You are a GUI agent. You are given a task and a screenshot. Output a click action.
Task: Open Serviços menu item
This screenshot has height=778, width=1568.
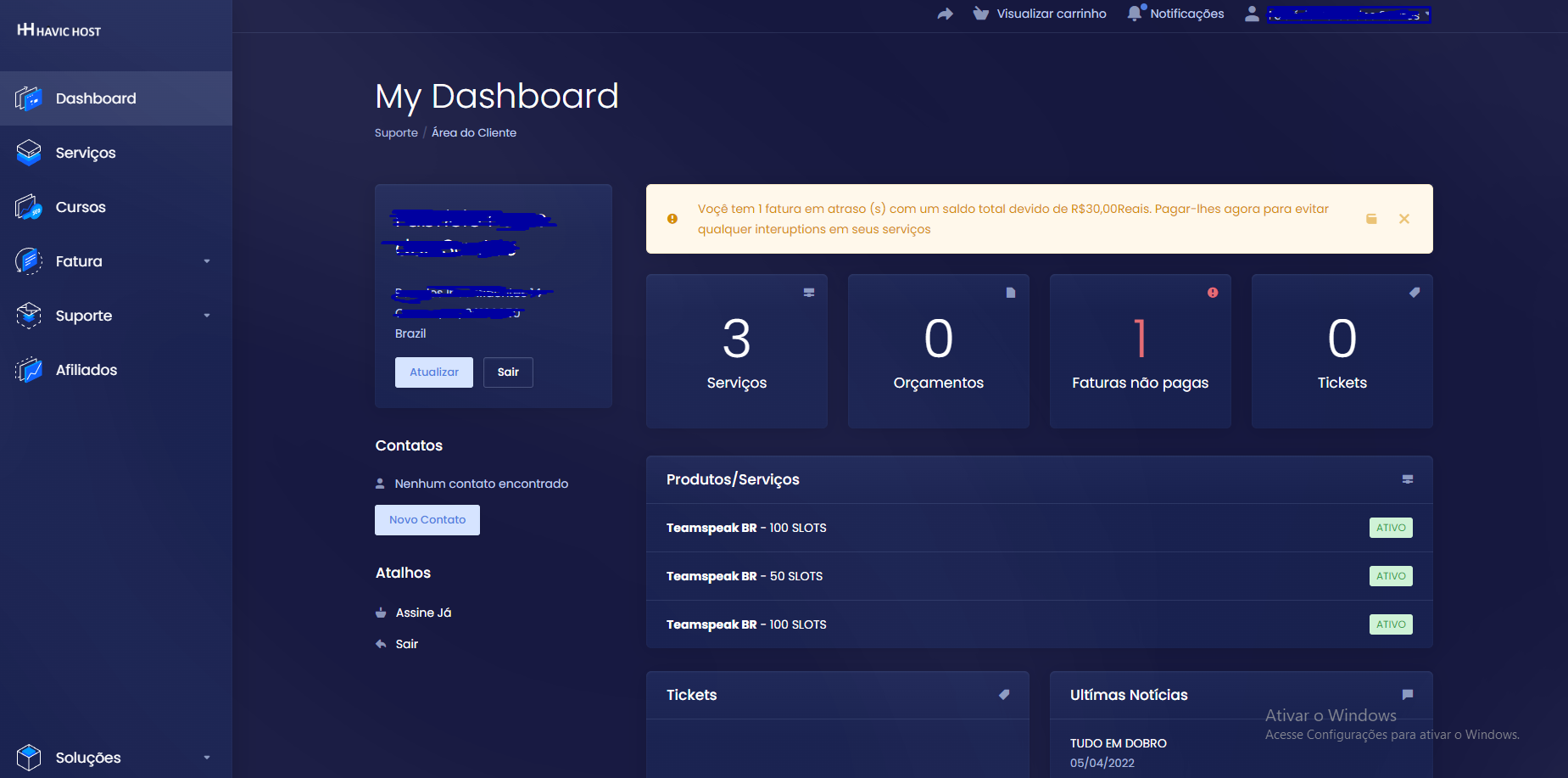click(116, 153)
